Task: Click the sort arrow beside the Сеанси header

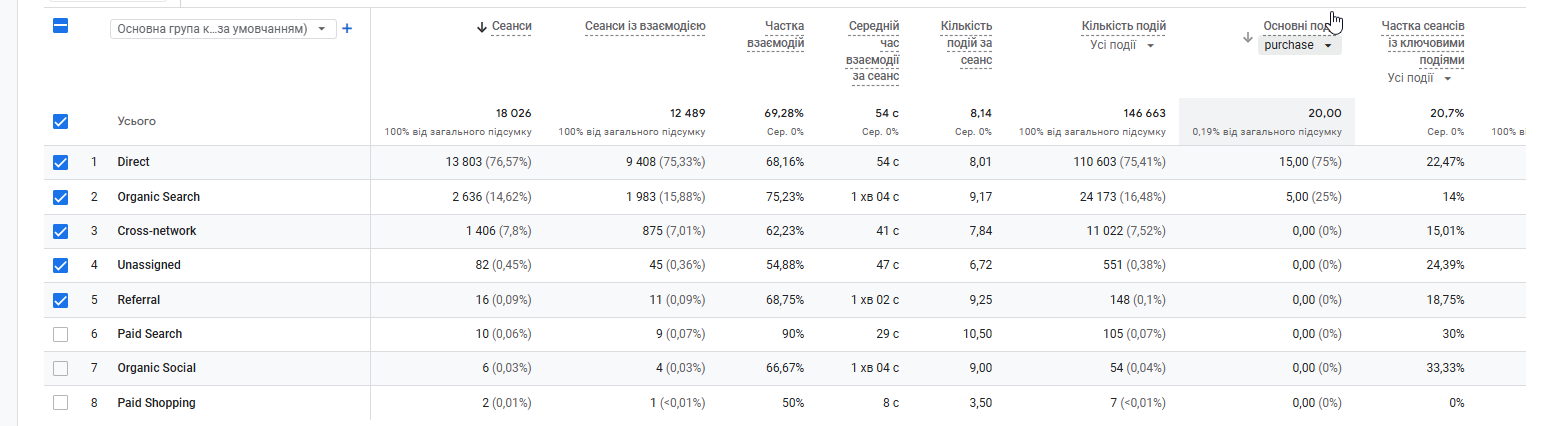Action: point(483,27)
